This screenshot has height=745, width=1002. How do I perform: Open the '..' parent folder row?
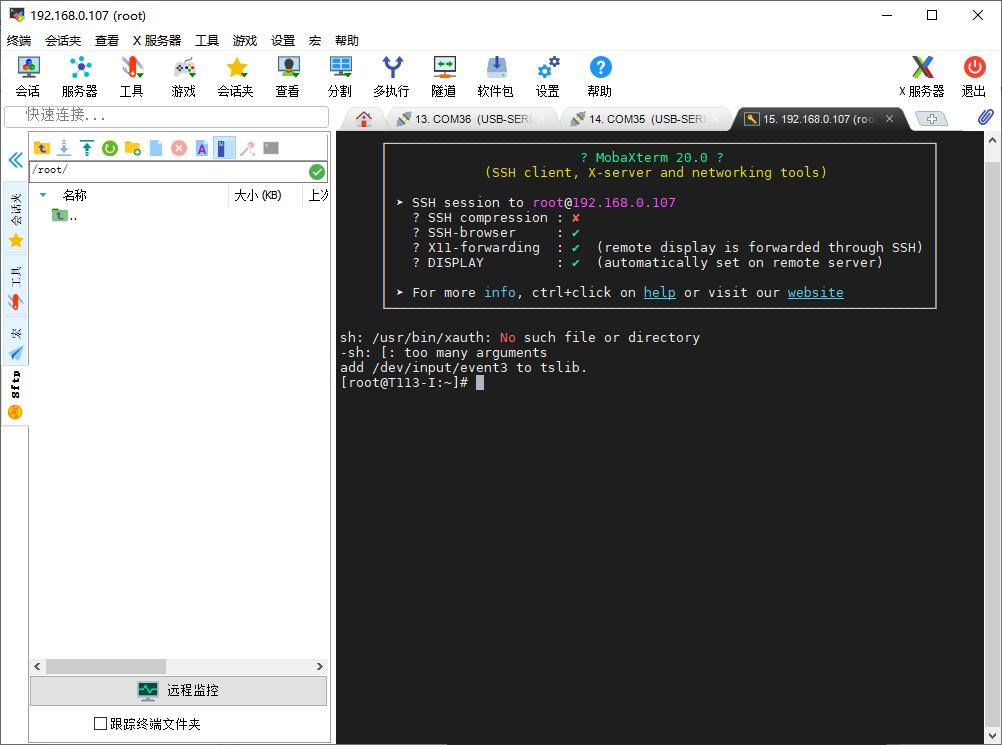coord(64,216)
